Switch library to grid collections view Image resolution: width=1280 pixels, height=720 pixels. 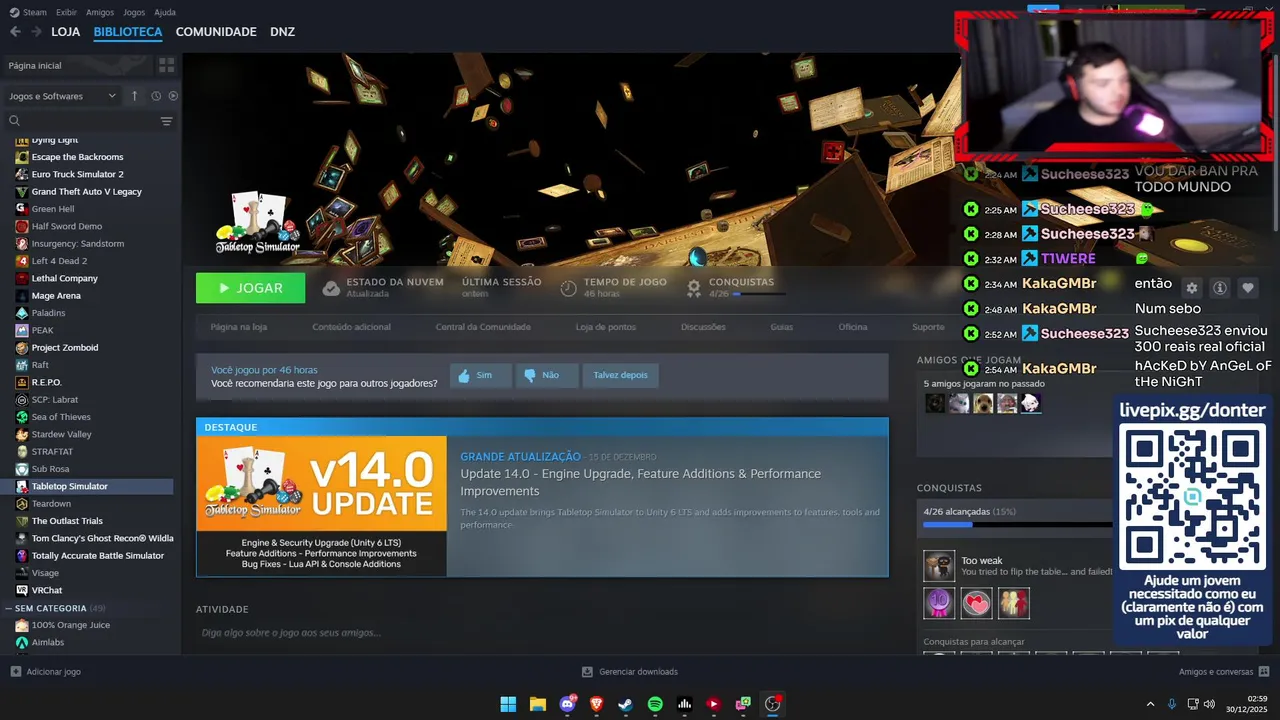click(166, 65)
